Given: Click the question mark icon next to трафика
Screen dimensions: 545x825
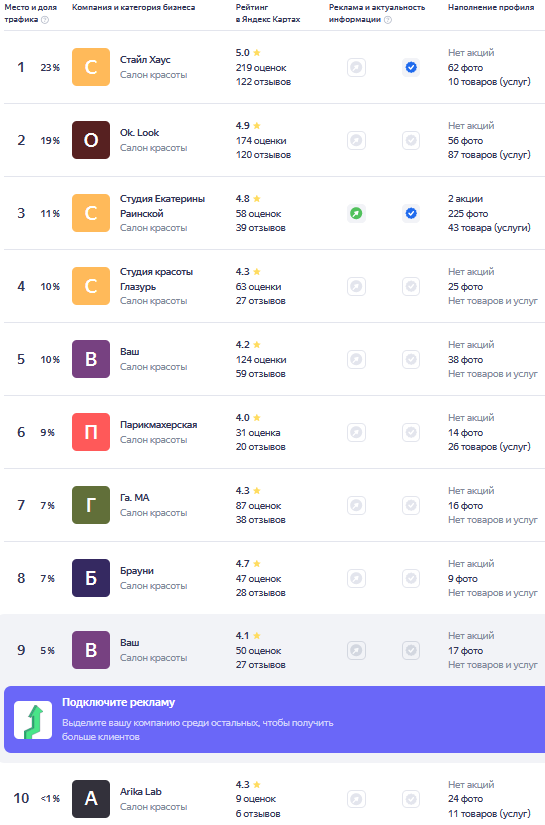Looking at the screenshot, I should [45, 19].
